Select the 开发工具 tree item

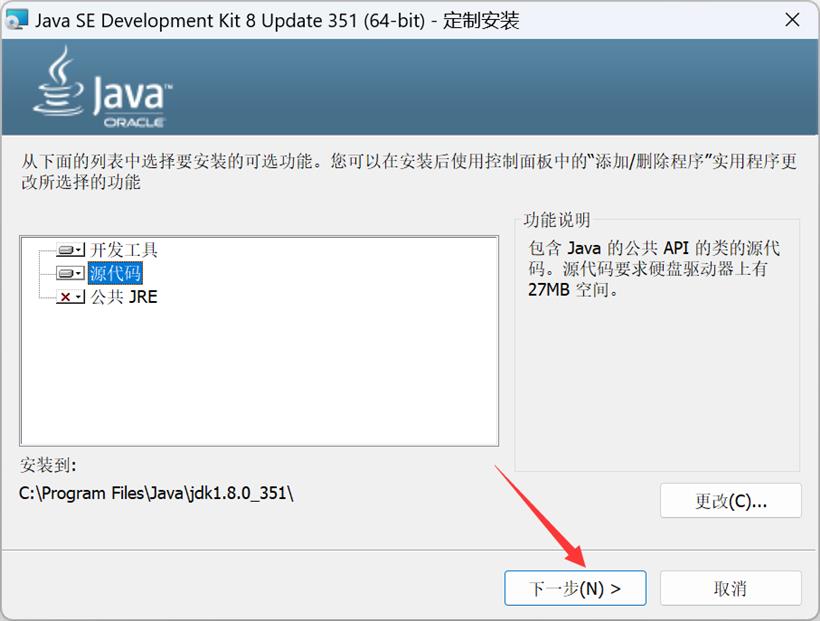123,250
